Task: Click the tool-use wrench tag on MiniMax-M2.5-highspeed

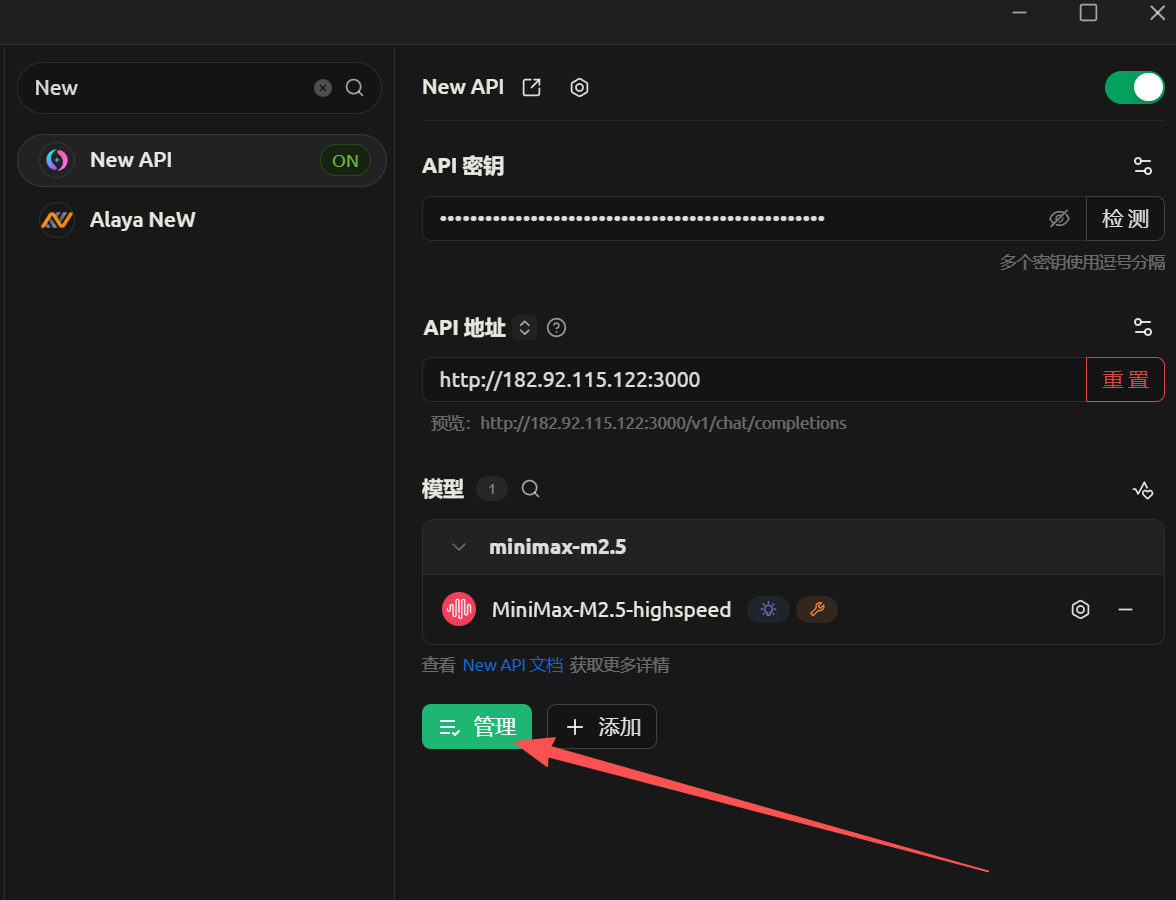Action: 817,609
